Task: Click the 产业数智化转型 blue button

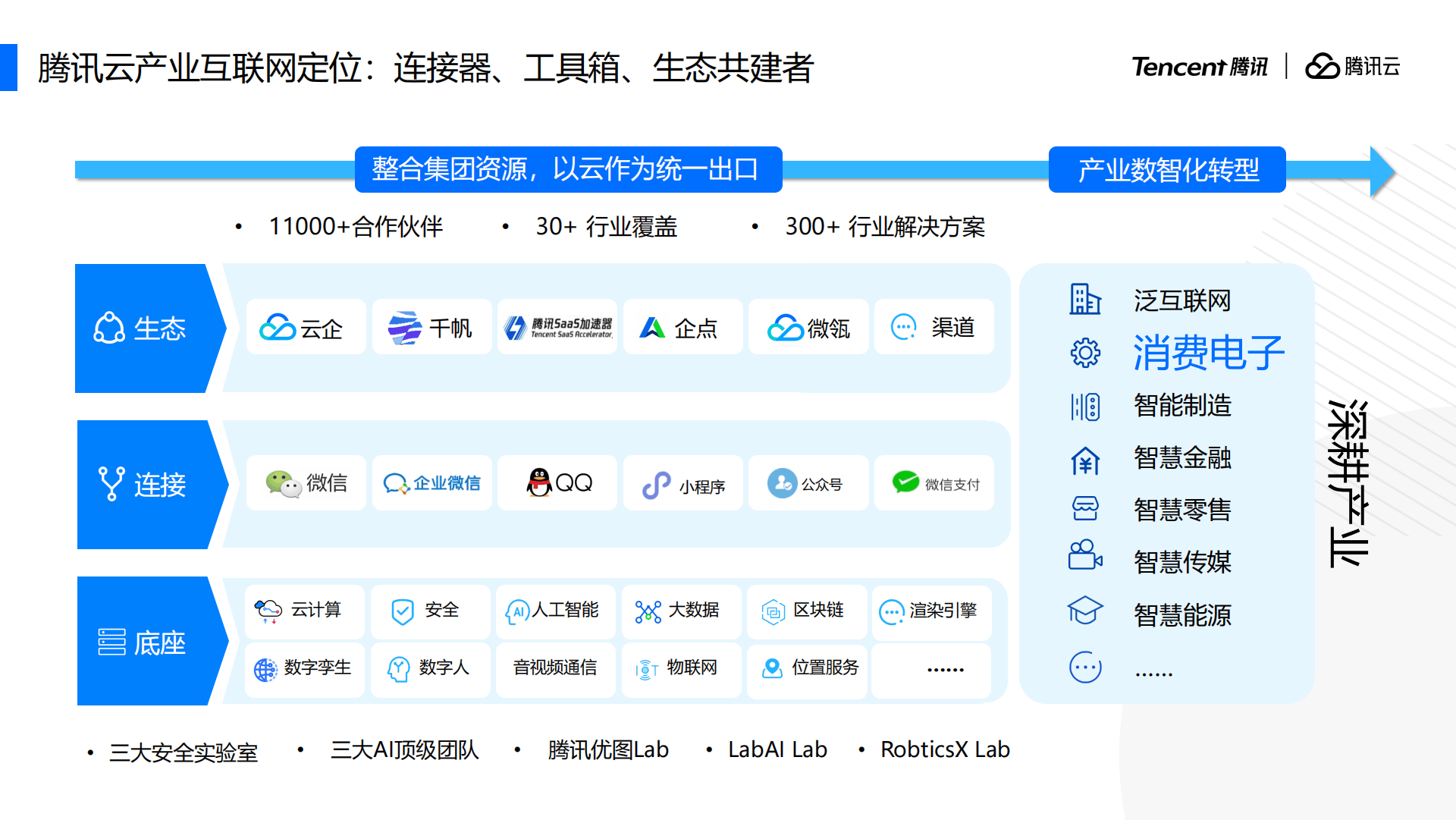Action: 1167,170
